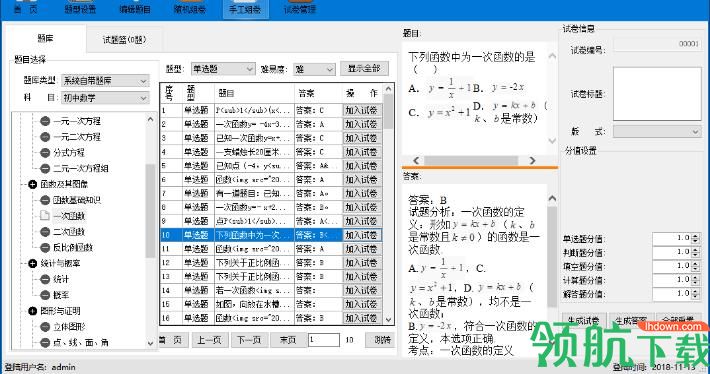Image resolution: width=710 pixels, height=374 pixels.
Task: Click the left arrow of 题目 horizontal scrollbar
Action: (416, 160)
